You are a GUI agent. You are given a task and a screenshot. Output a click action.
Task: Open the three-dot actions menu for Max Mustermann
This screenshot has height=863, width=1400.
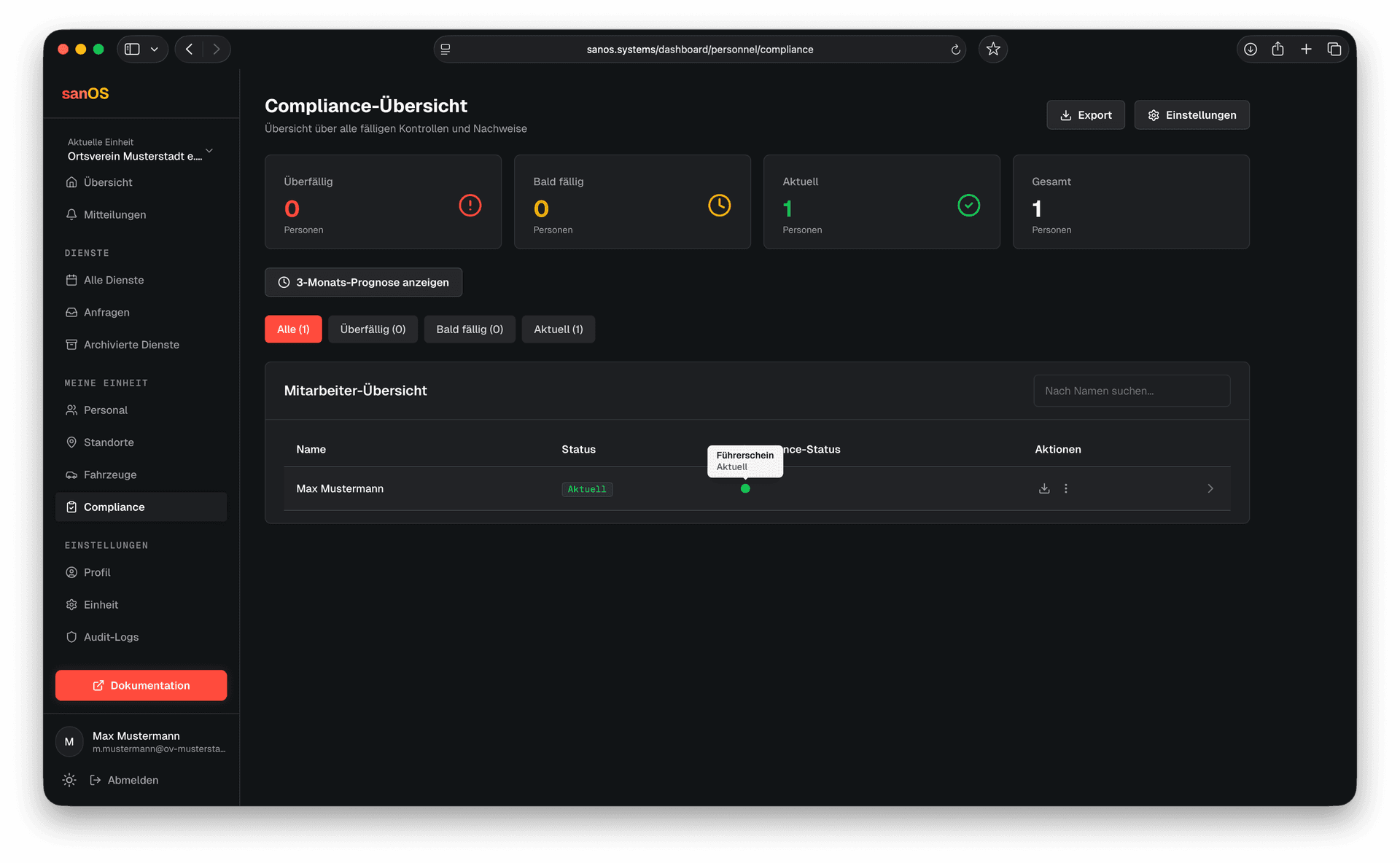(x=1066, y=488)
